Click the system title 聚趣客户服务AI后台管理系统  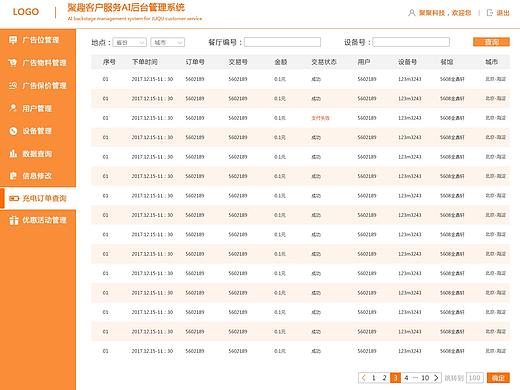point(126,8)
